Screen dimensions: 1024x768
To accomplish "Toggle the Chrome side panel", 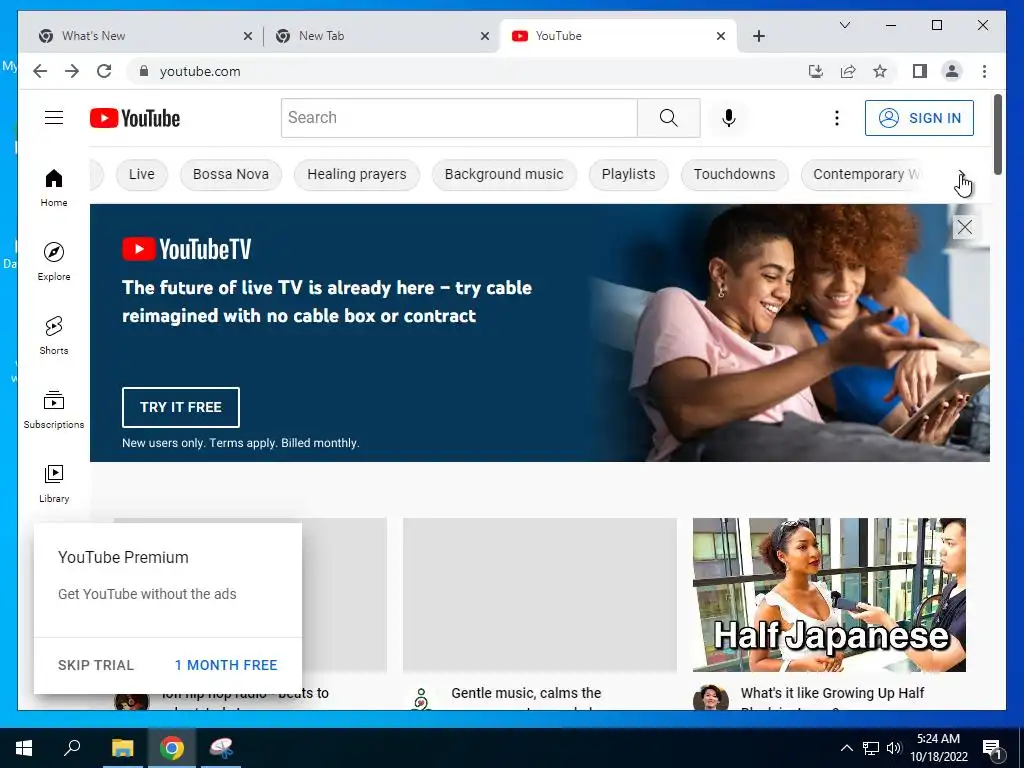I will point(920,71).
